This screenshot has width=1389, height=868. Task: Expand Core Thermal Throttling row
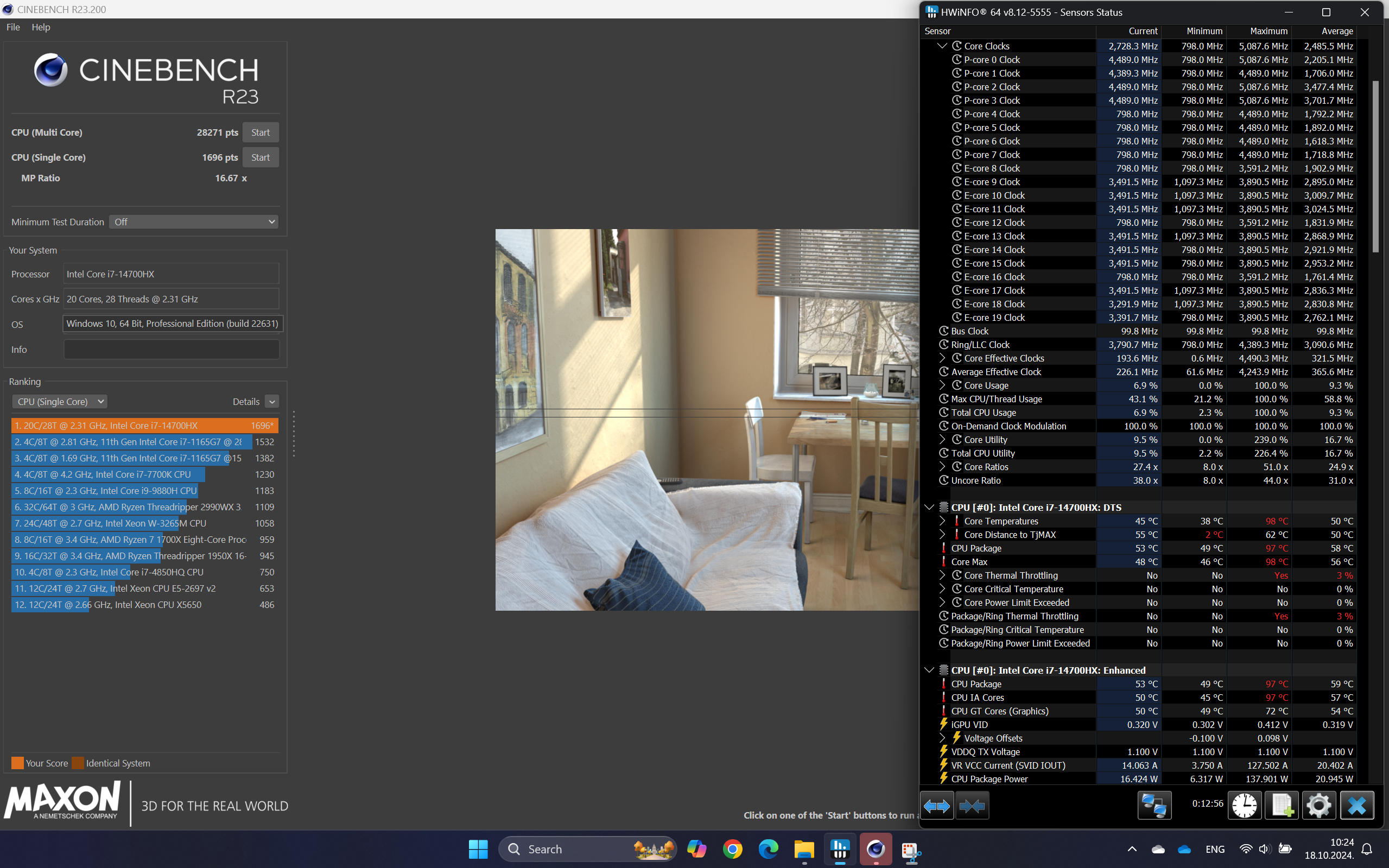[x=942, y=575]
